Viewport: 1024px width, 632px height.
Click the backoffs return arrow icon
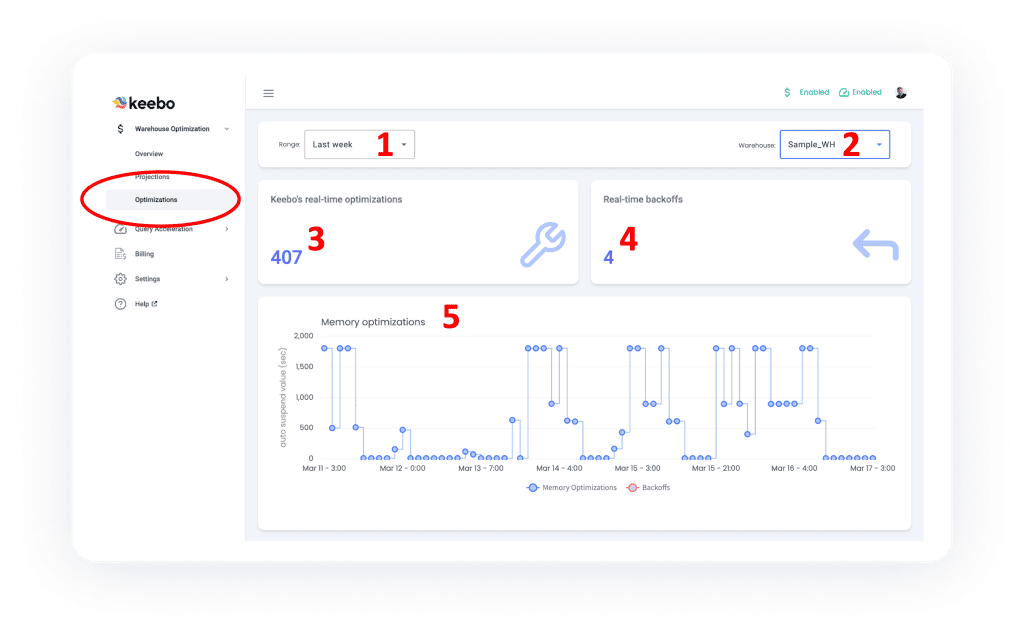[876, 245]
